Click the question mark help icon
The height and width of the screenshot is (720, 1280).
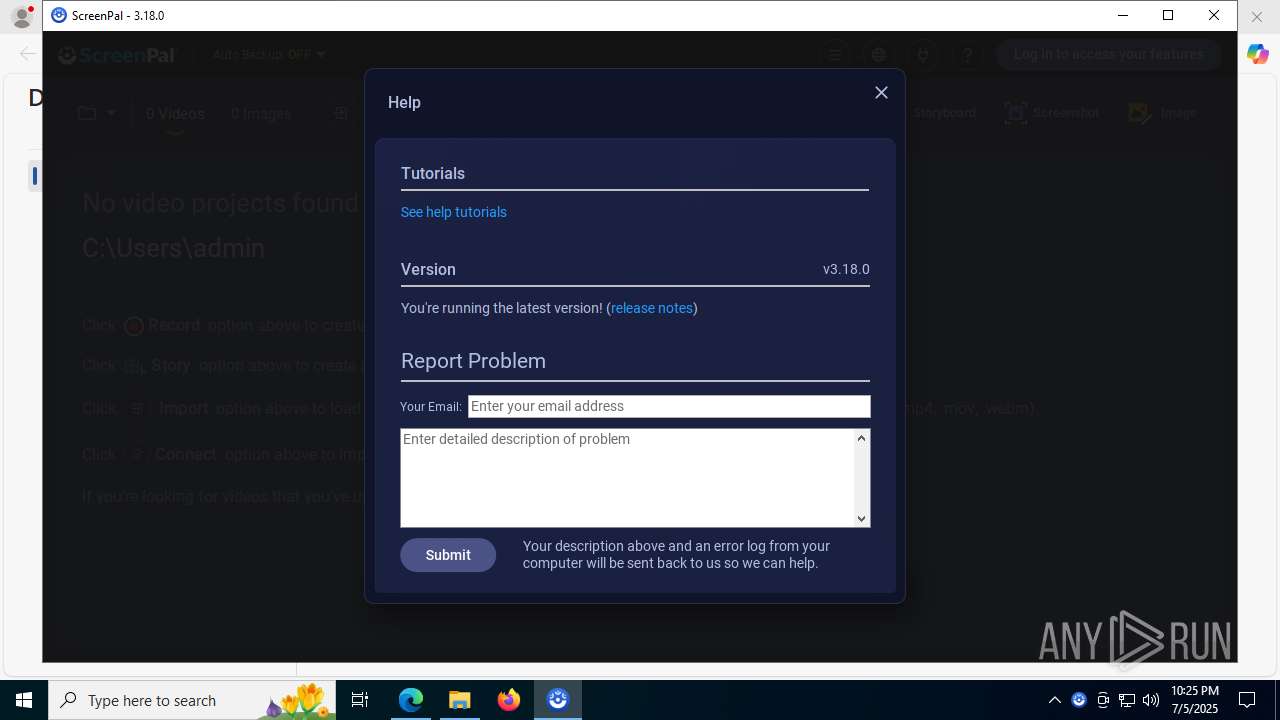coord(967,55)
